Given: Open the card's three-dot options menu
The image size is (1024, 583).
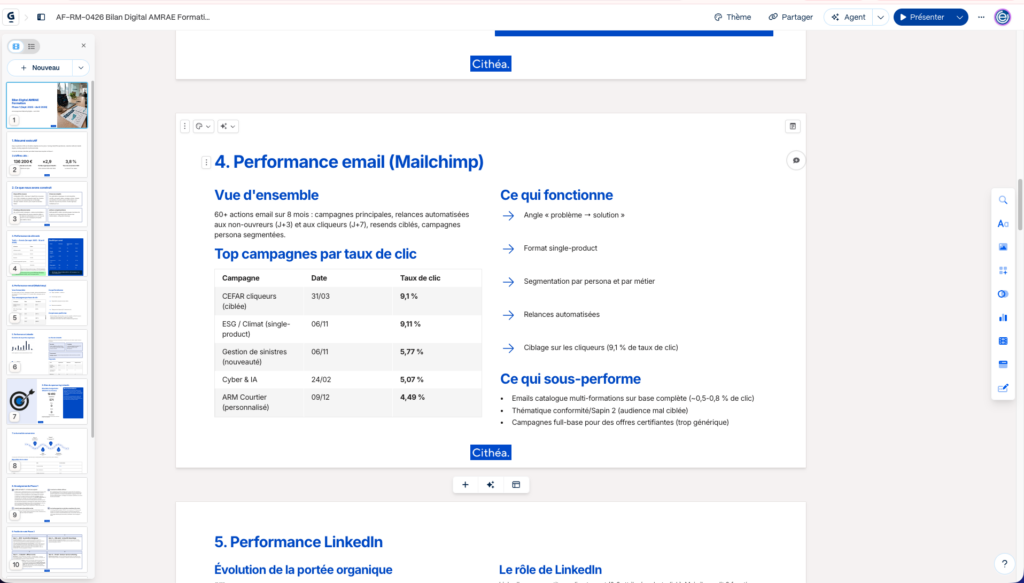Looking at the screenshot, I should pos(185,126).
